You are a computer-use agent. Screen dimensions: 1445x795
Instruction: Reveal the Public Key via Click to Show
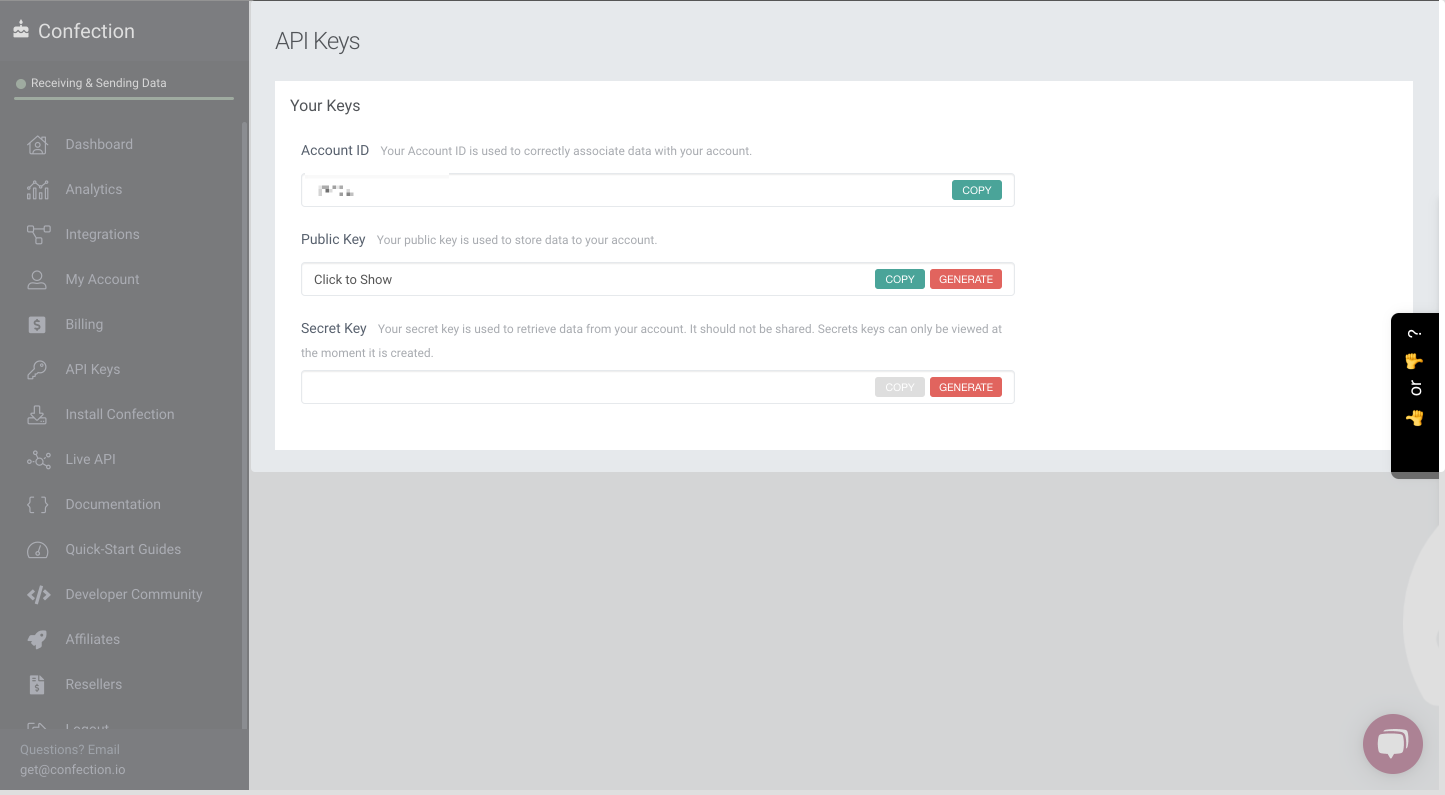click(353, 280)
